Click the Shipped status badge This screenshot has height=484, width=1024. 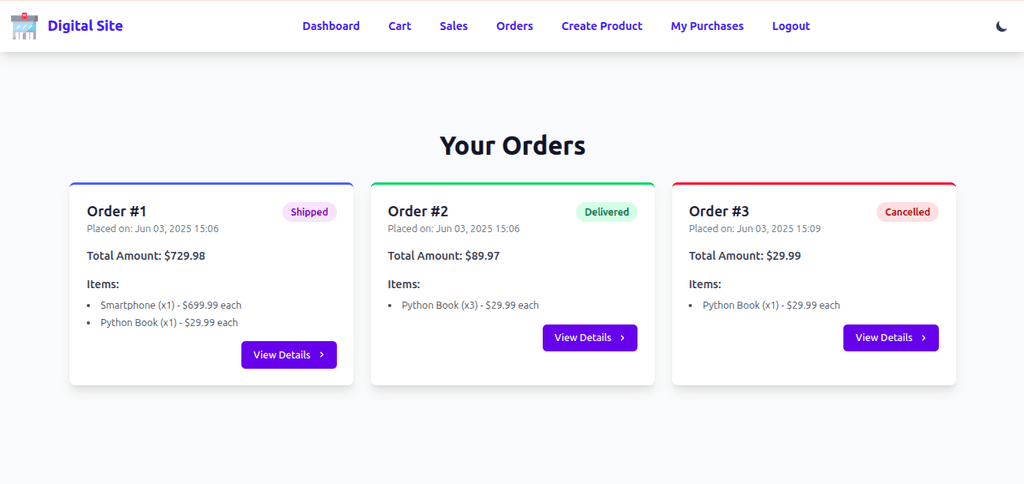pos(310,212)
